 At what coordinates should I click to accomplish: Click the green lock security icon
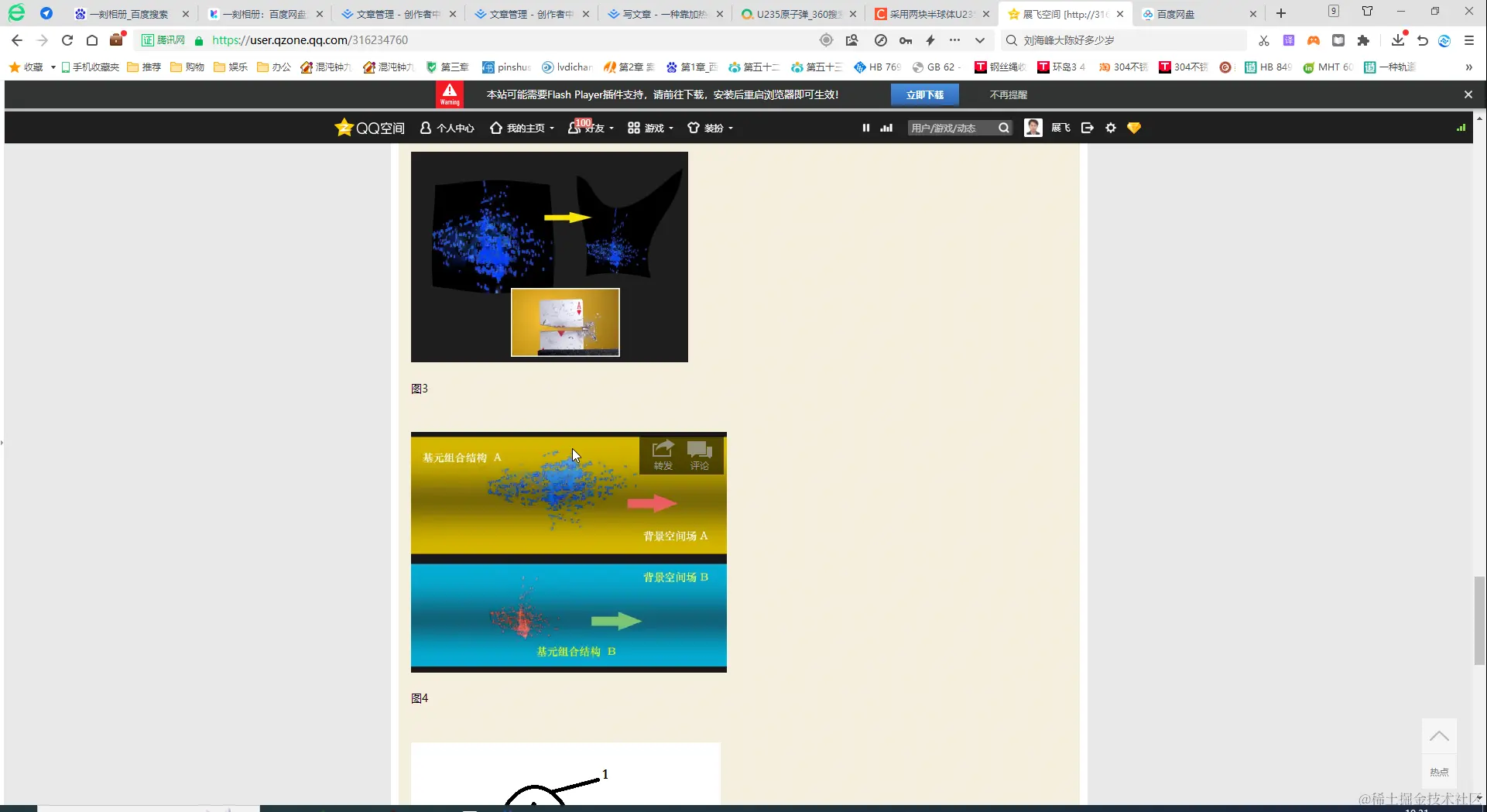(x=199, y=40)
